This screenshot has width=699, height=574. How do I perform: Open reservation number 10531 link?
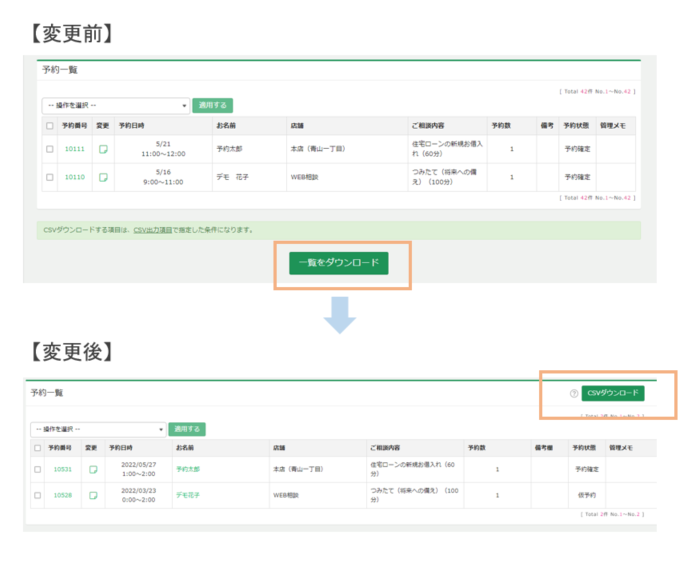click(x=62, y=469)
